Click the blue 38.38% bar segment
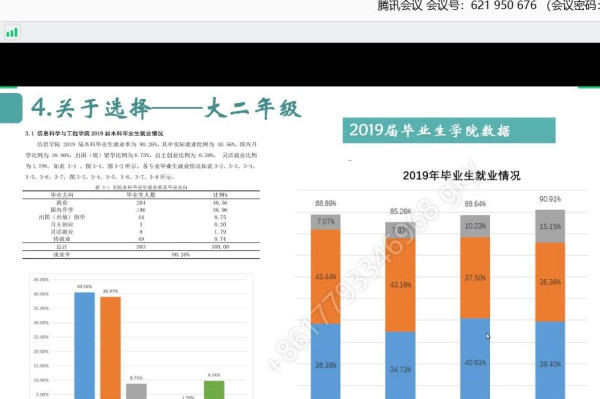Screen dimensions: 600x399 tap(326, 362)
